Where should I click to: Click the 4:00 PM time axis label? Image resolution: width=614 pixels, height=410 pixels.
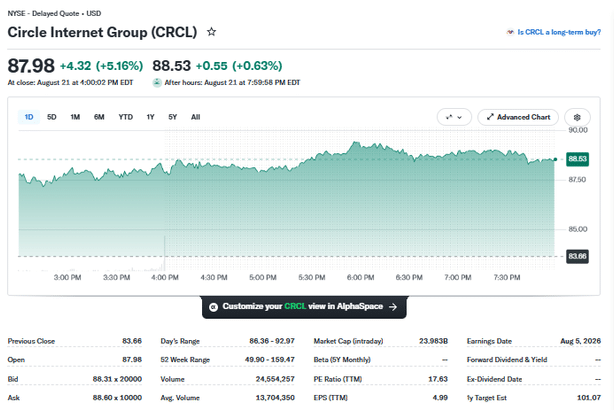pos(165,278)
